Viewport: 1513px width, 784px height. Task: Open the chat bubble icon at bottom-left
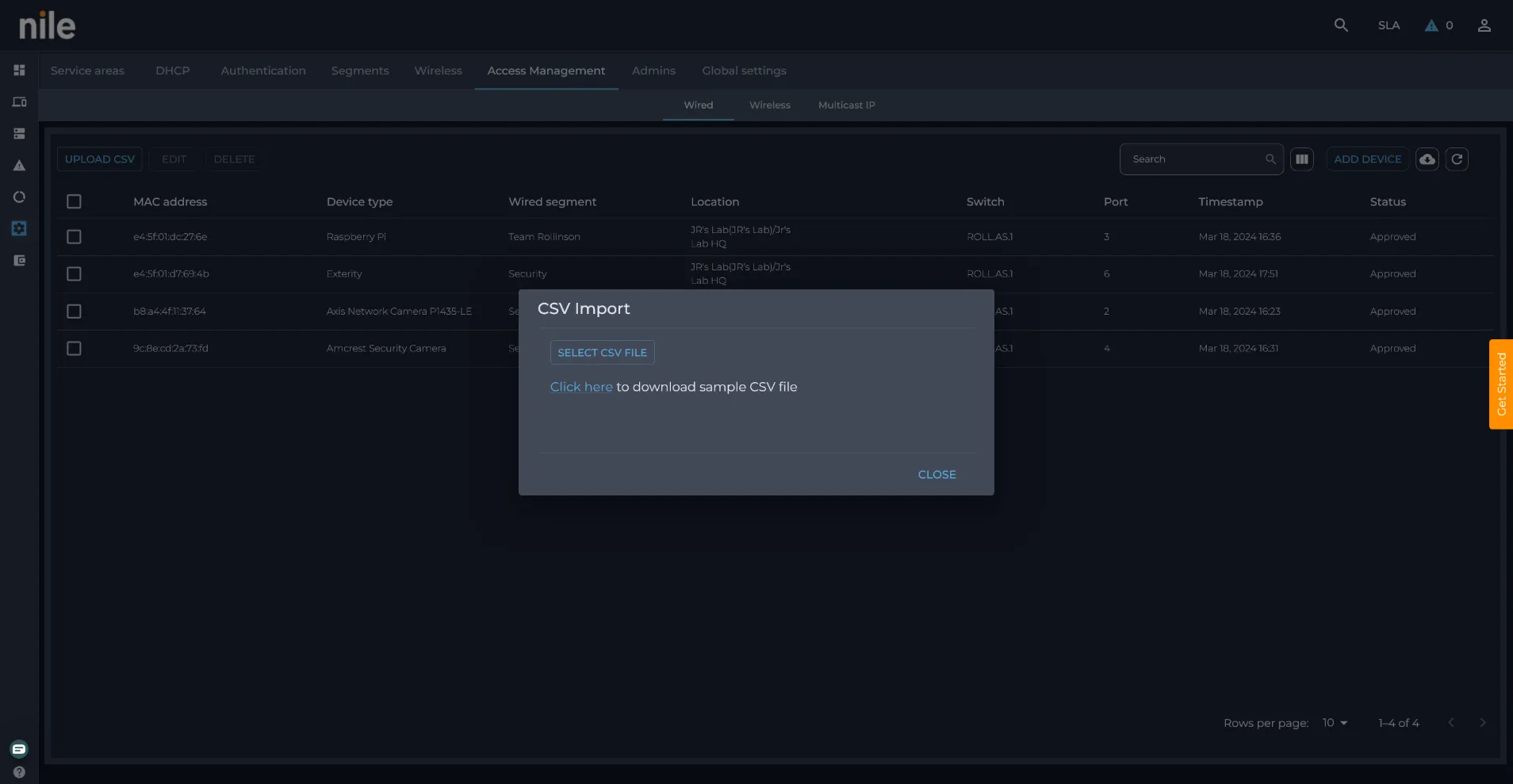19,749
